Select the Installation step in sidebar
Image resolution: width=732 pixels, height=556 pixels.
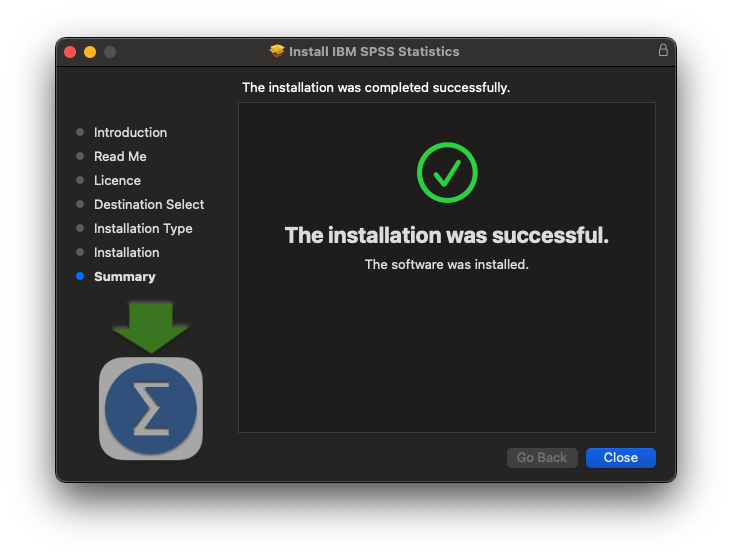[x=127, y=253]
